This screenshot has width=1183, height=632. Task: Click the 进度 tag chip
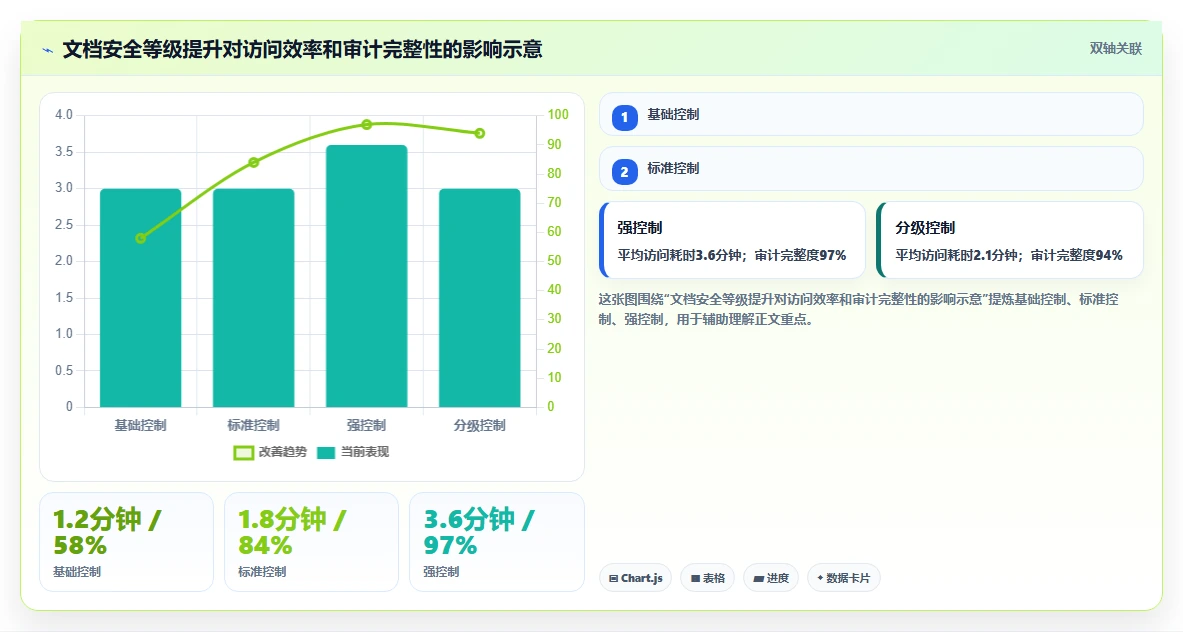tap(770, 578)
